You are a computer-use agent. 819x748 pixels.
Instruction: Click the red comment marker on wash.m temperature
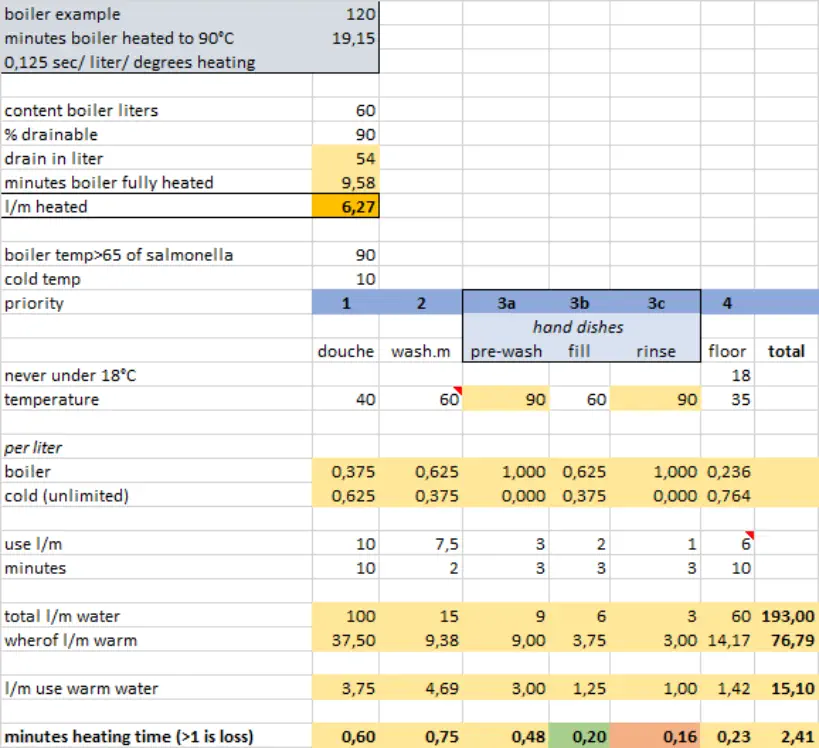[x=458, y=390]
